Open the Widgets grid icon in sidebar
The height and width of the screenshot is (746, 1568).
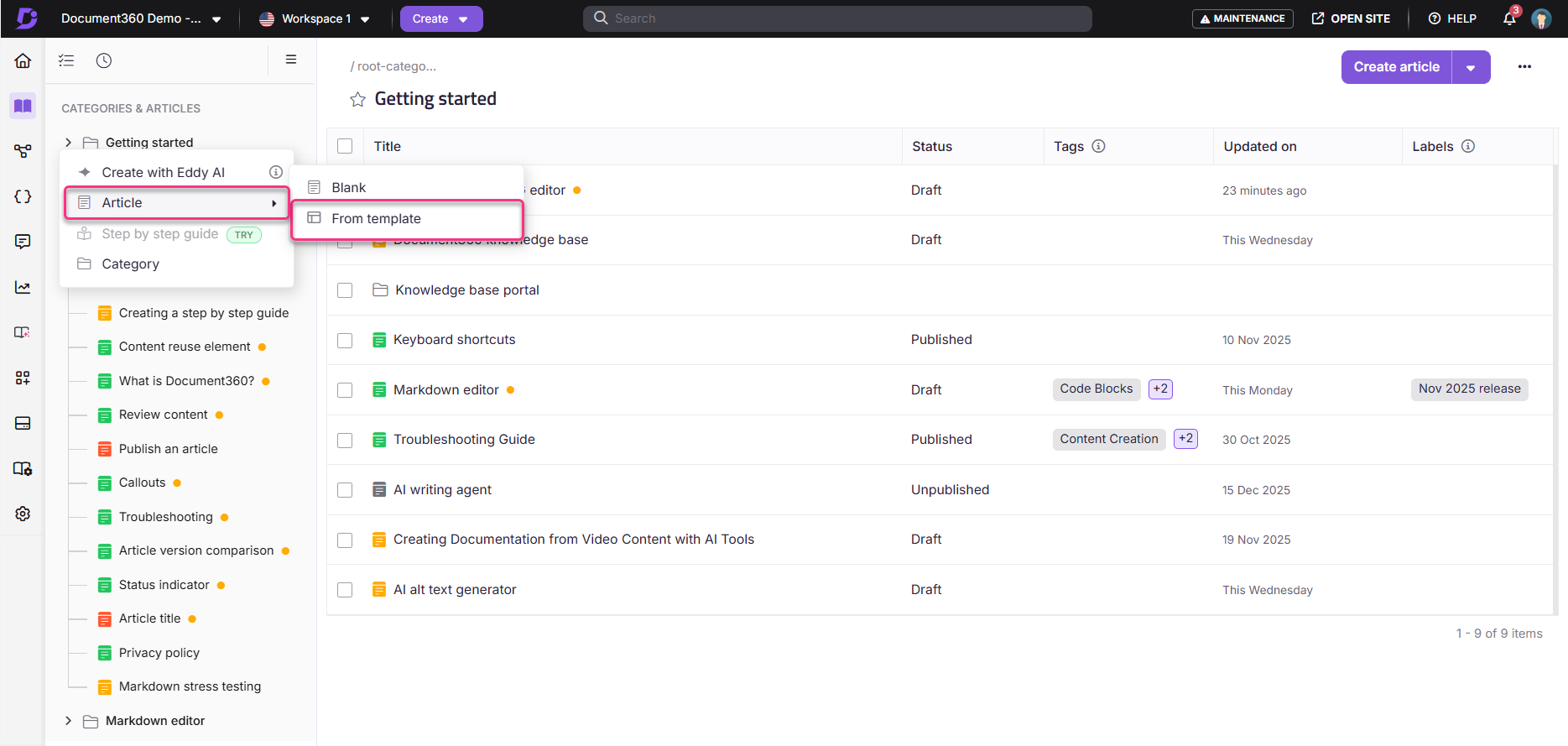click(23, 378)
